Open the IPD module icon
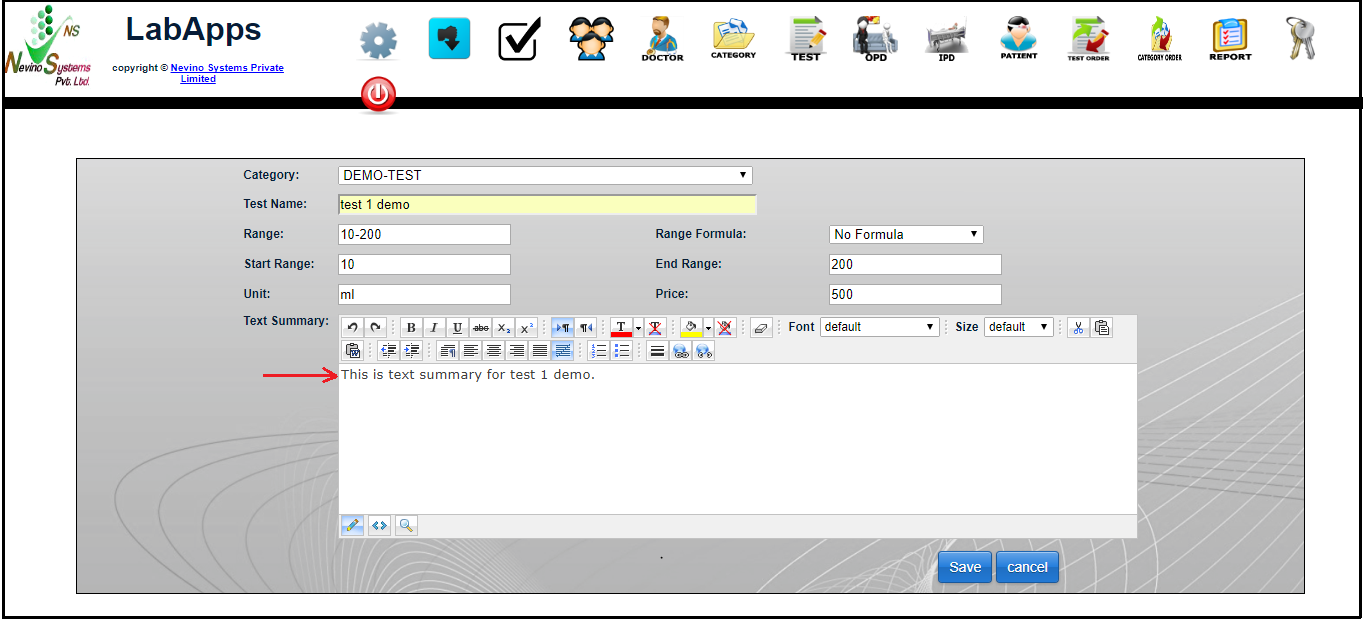1366x623 pixels. 946,40
